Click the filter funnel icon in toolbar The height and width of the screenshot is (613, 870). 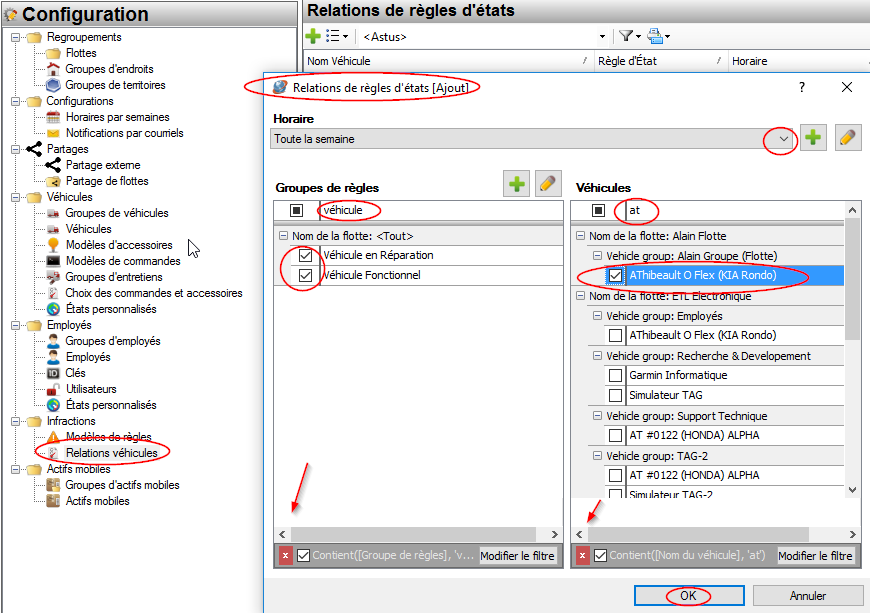coord(626,36)
